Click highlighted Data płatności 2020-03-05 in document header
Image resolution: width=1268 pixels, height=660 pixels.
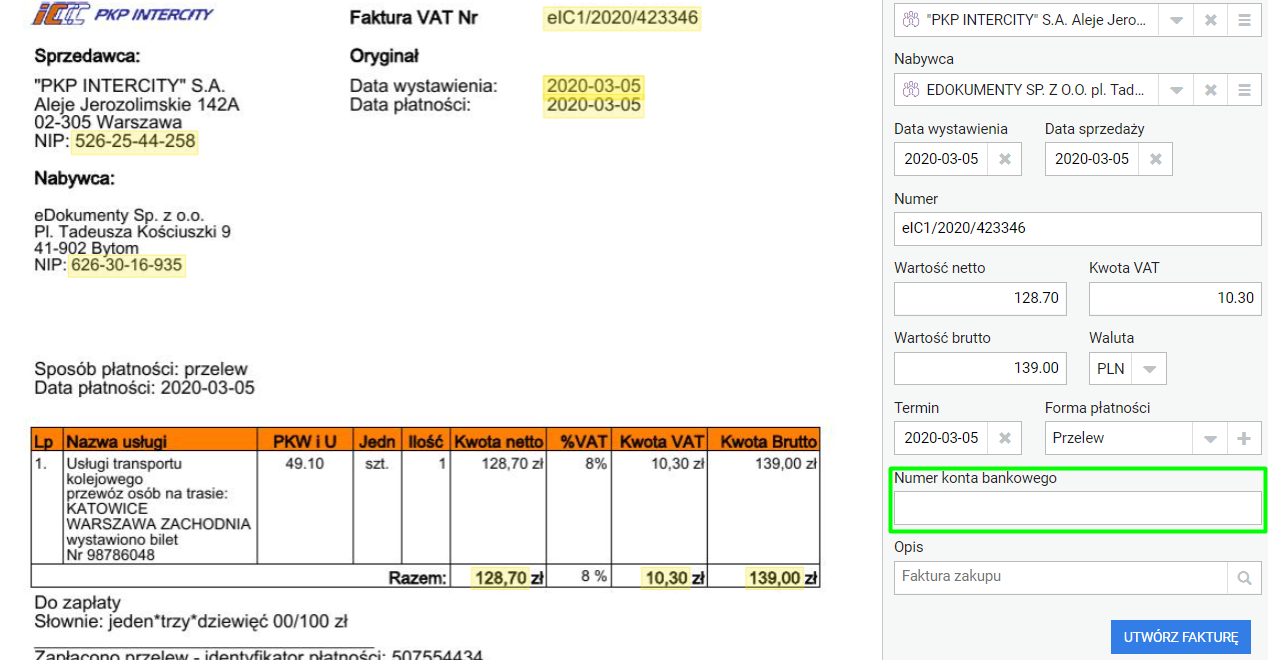(x=594, y=105)
